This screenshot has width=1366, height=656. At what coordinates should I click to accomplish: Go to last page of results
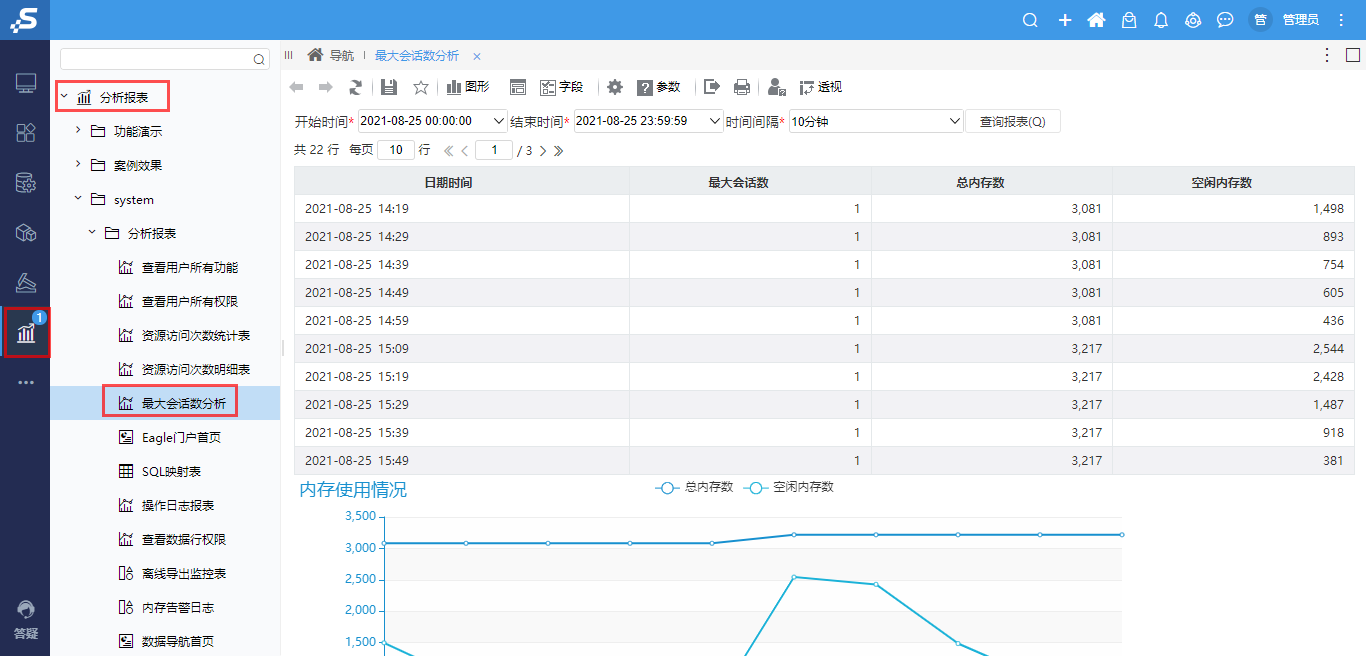coord(558,151)
